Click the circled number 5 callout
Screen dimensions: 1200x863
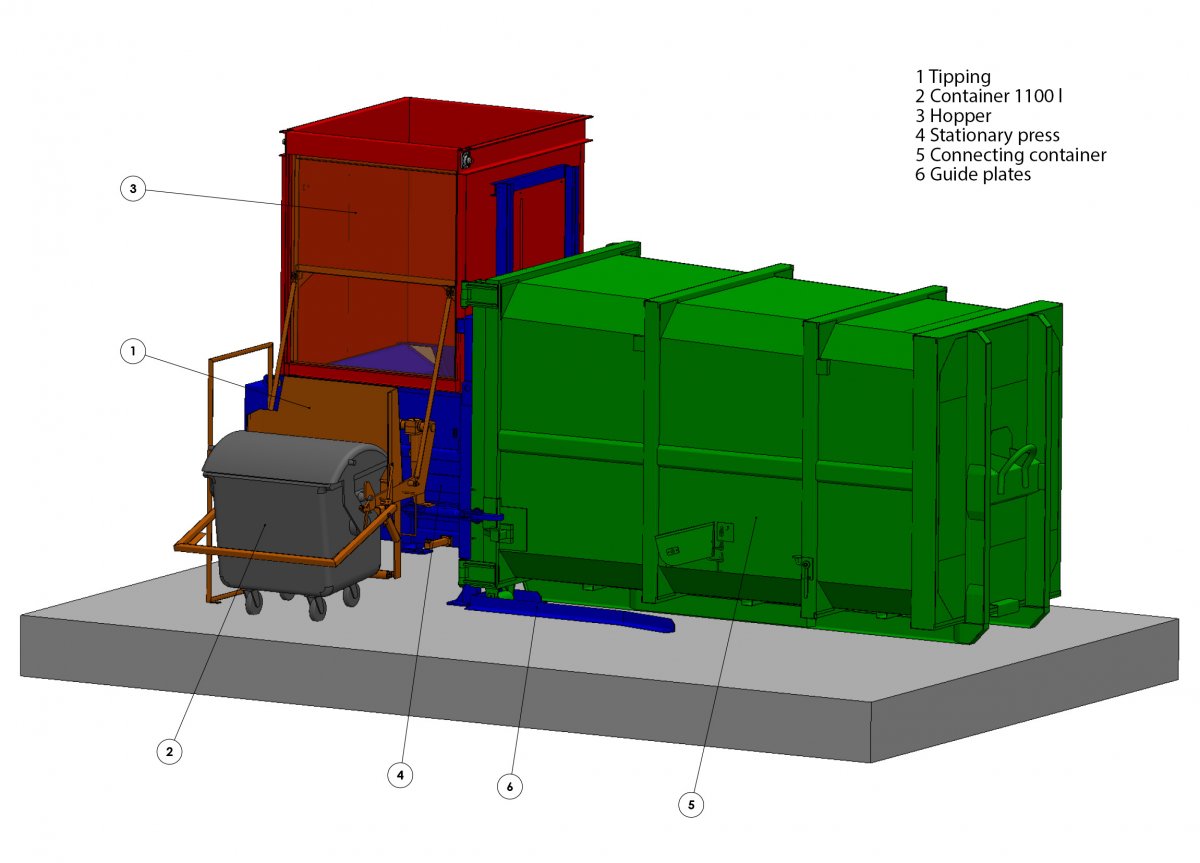[690, 803]
